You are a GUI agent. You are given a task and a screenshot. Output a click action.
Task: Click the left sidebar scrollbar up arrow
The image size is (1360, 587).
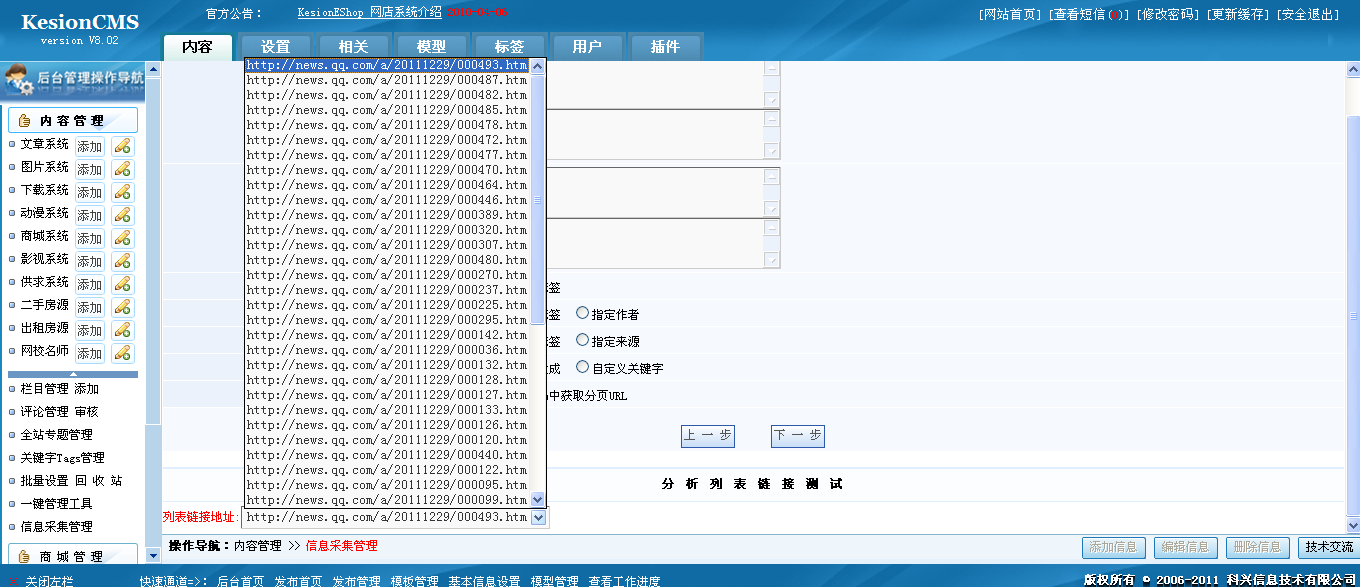click(x=153, y=71)
